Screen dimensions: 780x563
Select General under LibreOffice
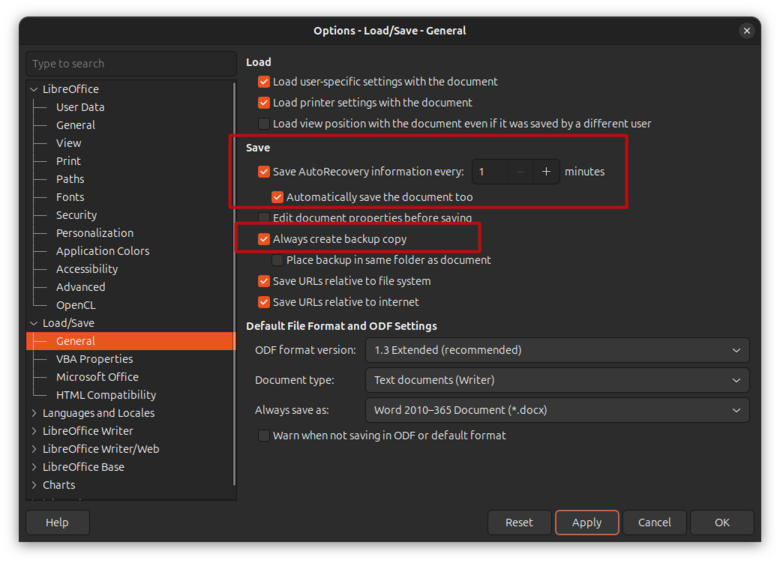(x=75, y=125)
